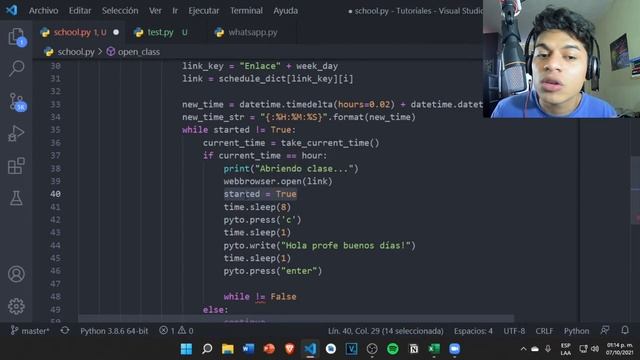Open the Extensions view
This screenshot has height=360, width=640.
click(x=16, y=166)
